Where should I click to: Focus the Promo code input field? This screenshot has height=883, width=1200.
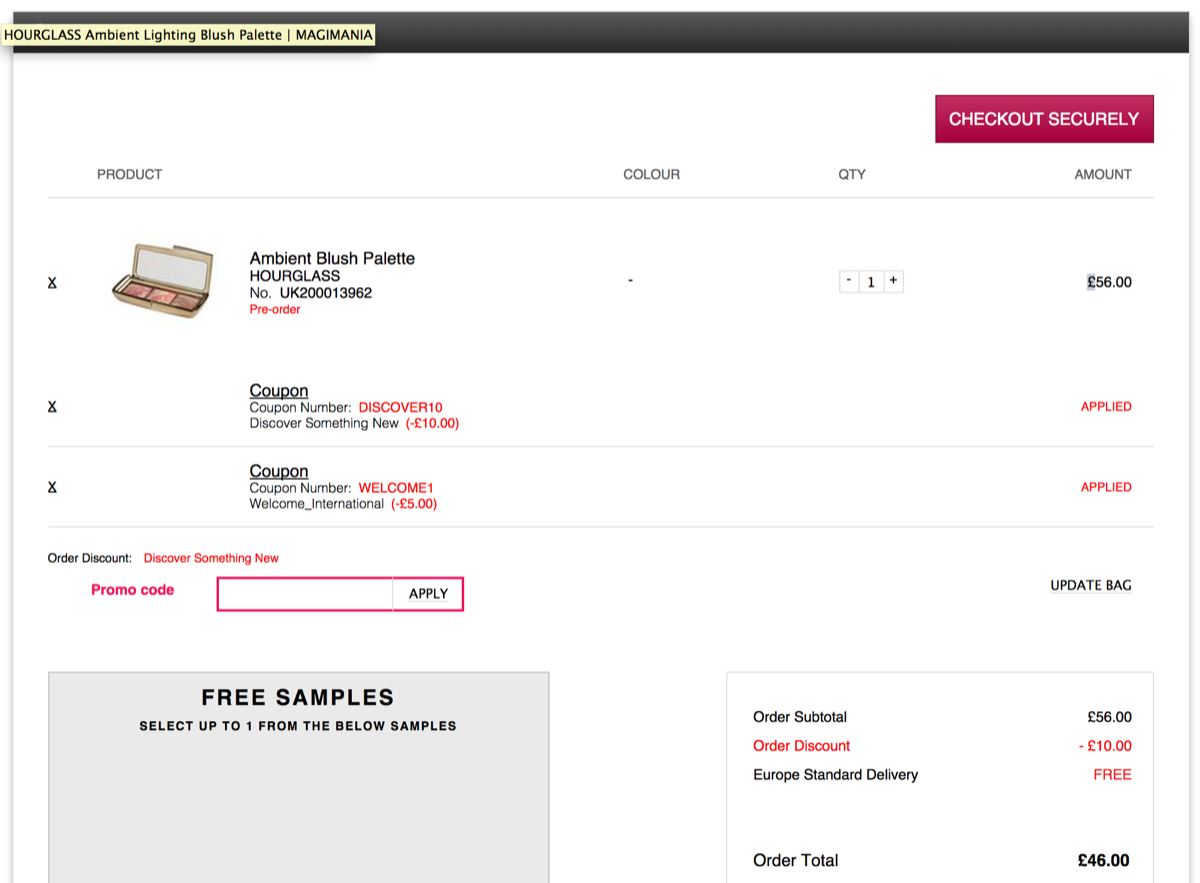coord(305,594)
